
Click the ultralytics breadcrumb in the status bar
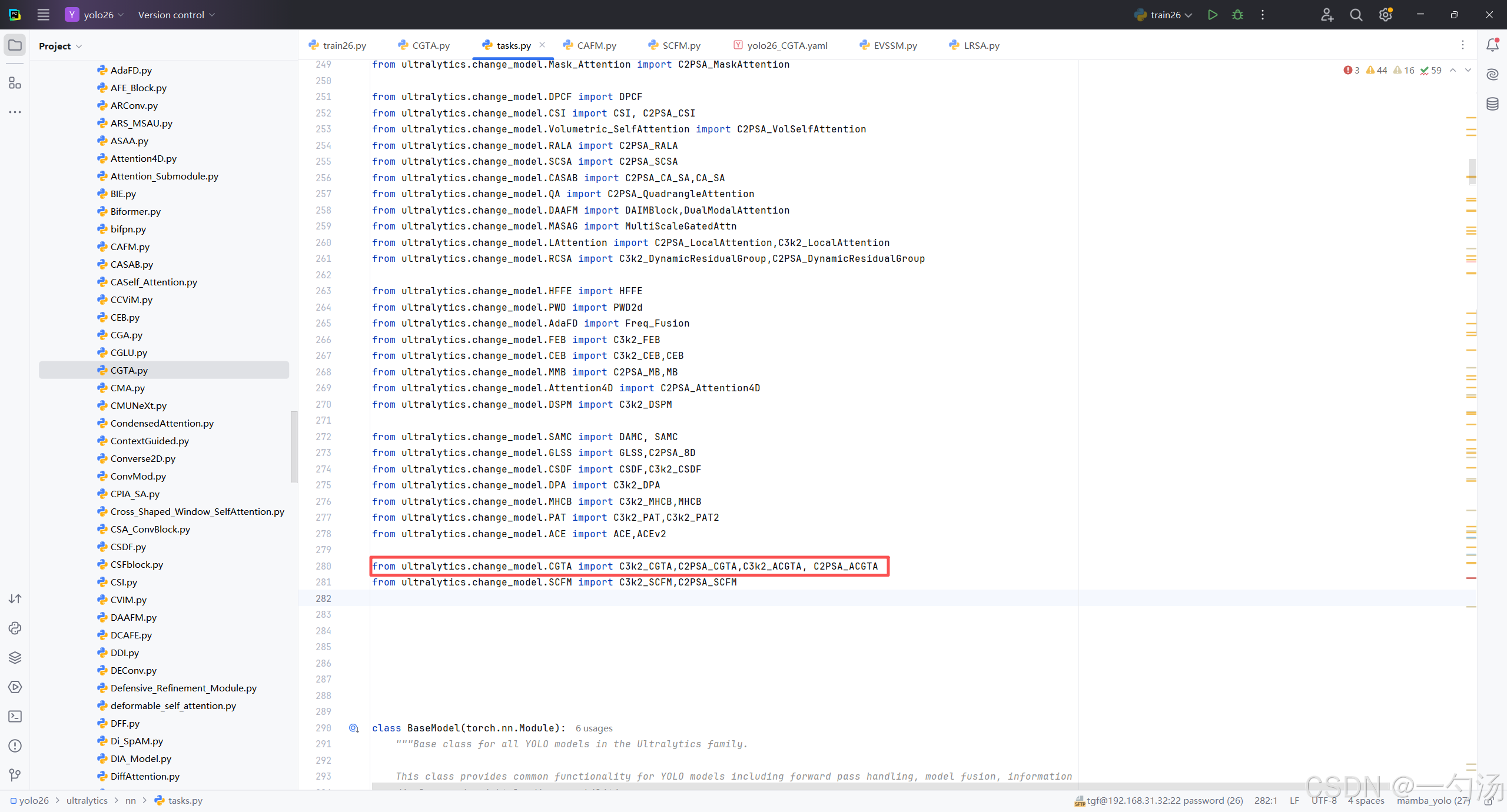tap(87, 800)
